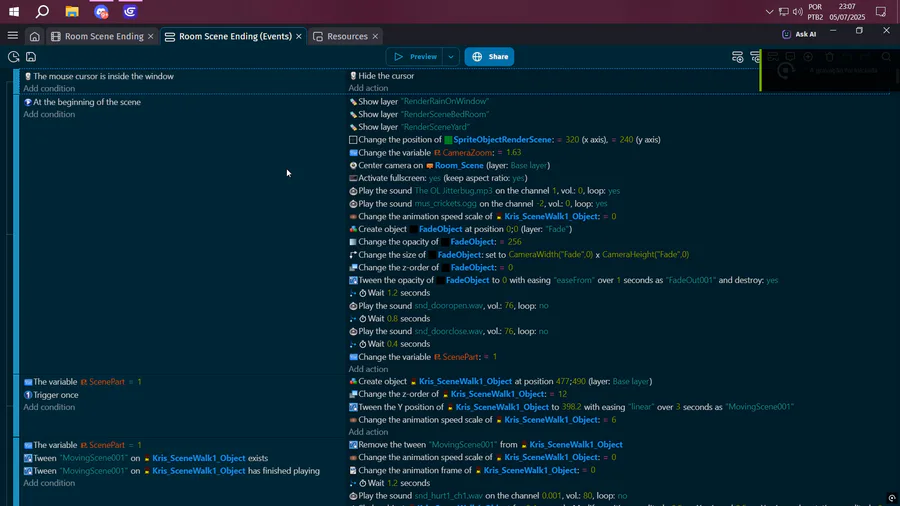Edit the mus_crickets.ogg sound parameter
900x506 pixels.
[445, 204]
